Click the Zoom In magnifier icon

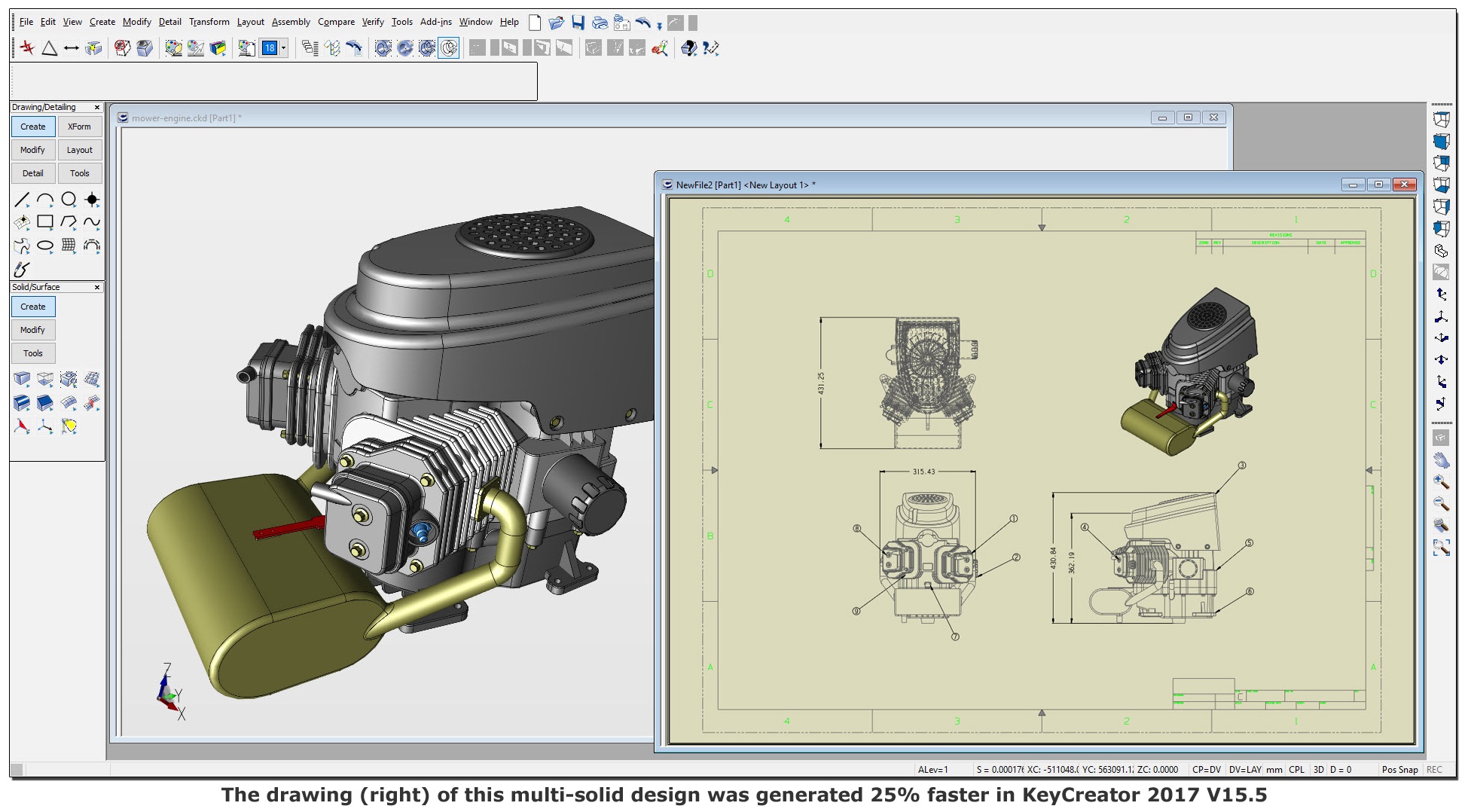[1441, 482]
